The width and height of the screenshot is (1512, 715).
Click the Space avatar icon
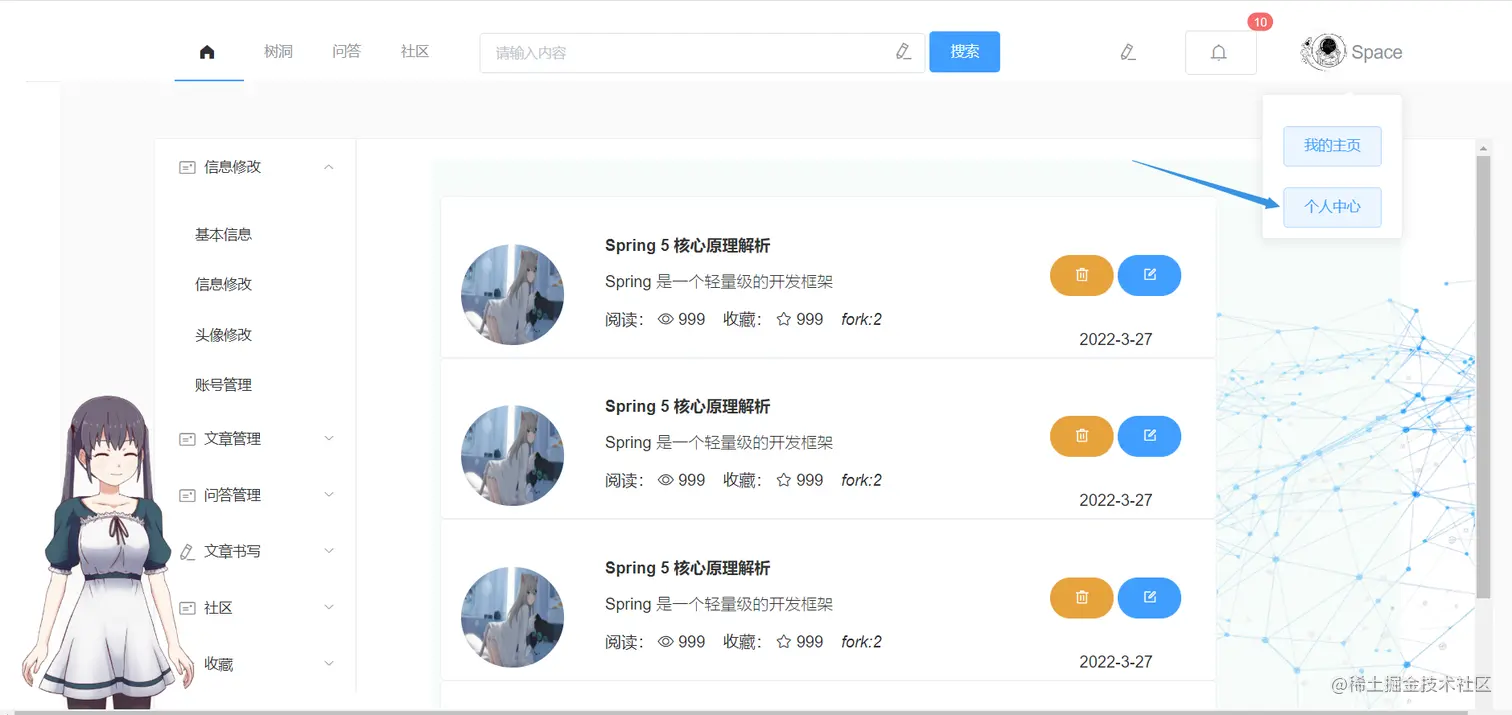point(1322,51)
